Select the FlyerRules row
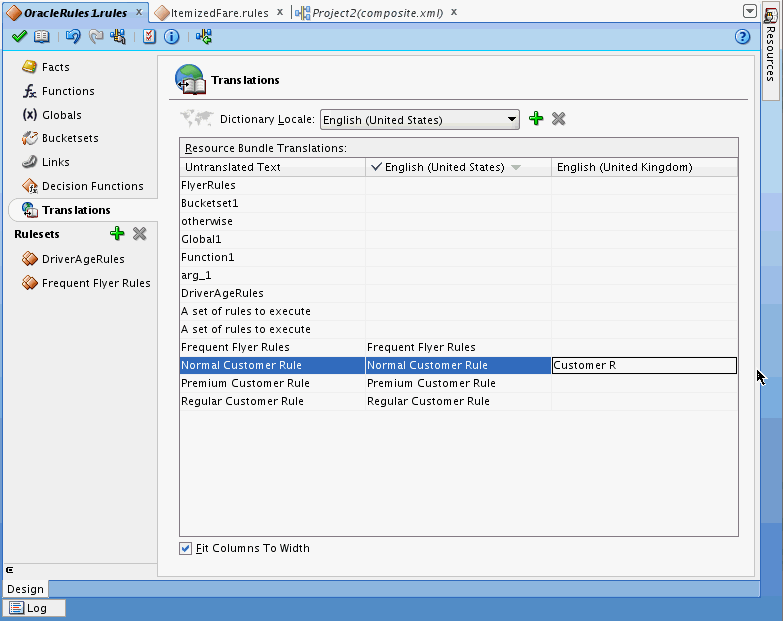Viewport: 783px width, 621px height. pyautogui.click(x=458, y=185)
